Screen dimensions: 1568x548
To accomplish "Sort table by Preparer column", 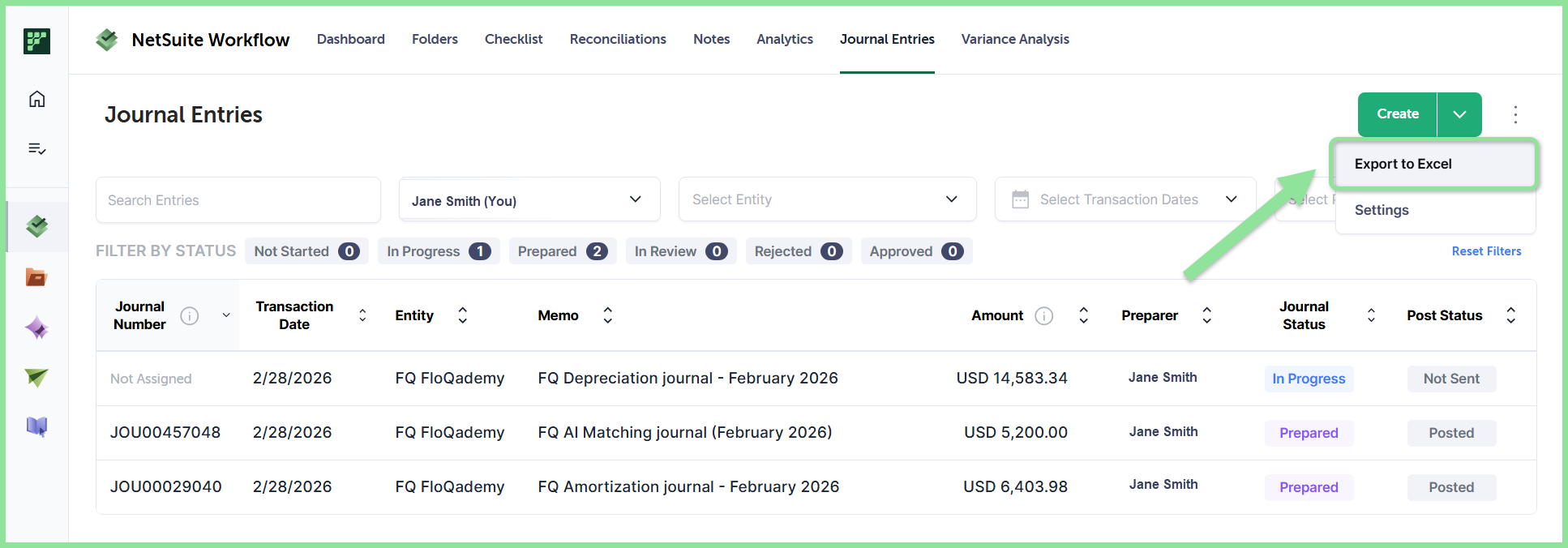I will (1206, 315).
